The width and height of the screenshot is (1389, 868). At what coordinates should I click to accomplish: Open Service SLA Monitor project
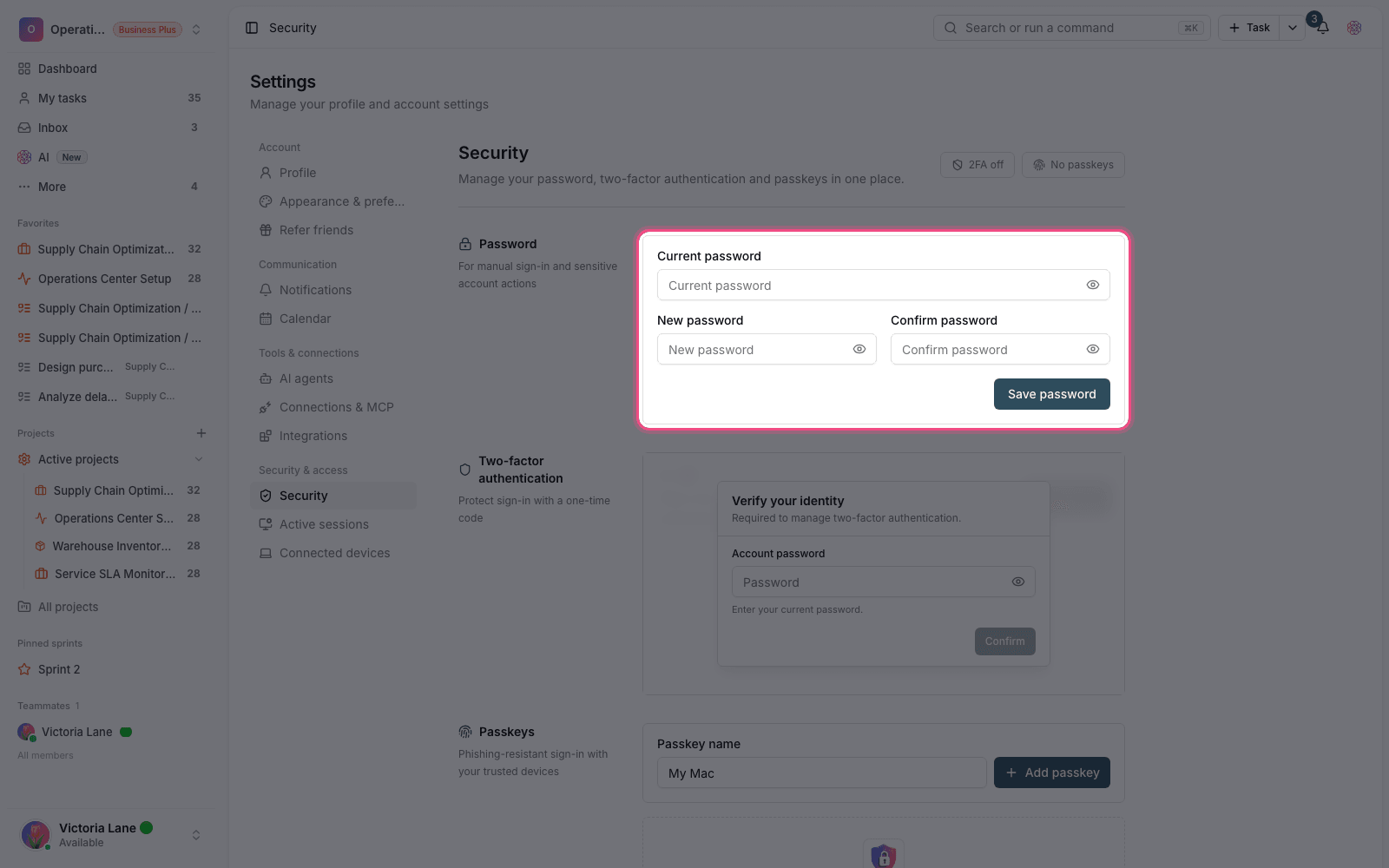pyautogui.click(x=117, y=574)
